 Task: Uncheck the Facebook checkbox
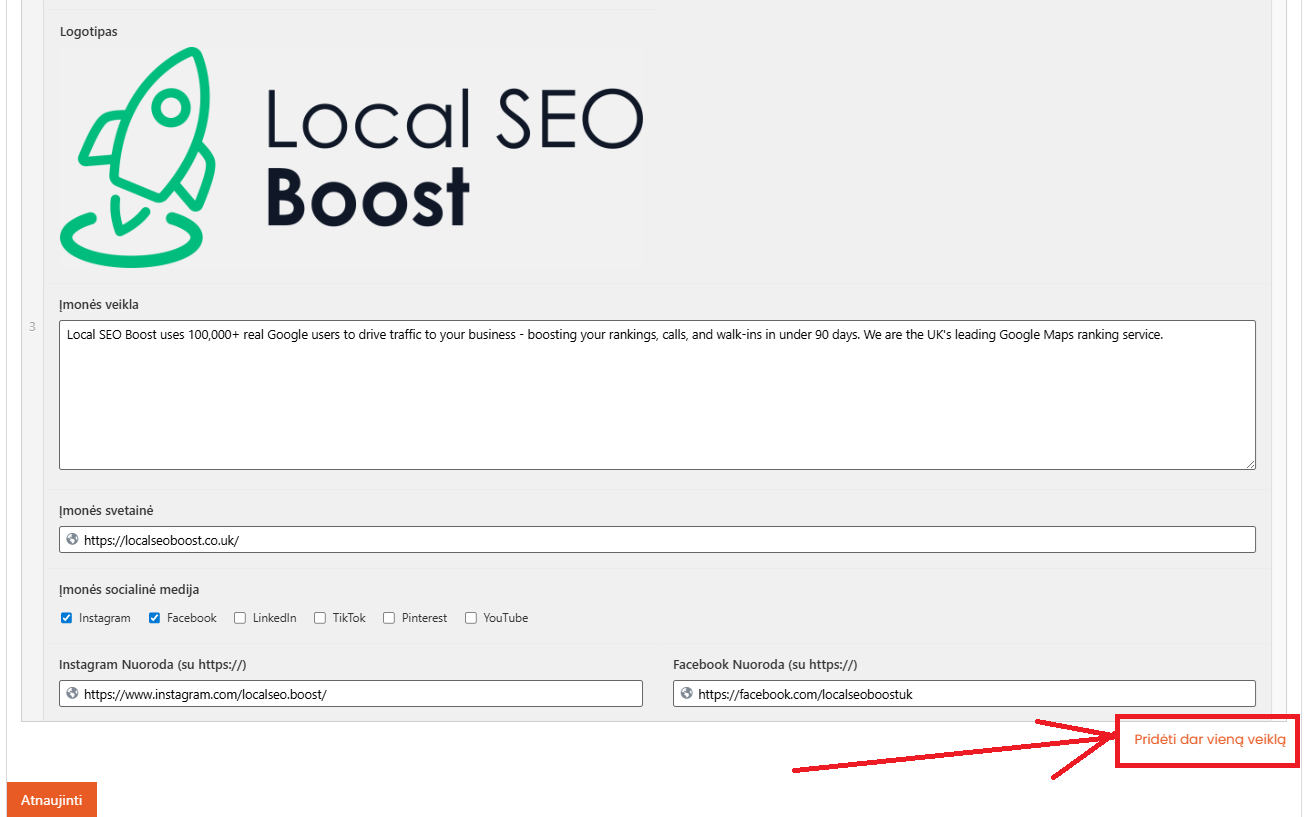[155, 618]
